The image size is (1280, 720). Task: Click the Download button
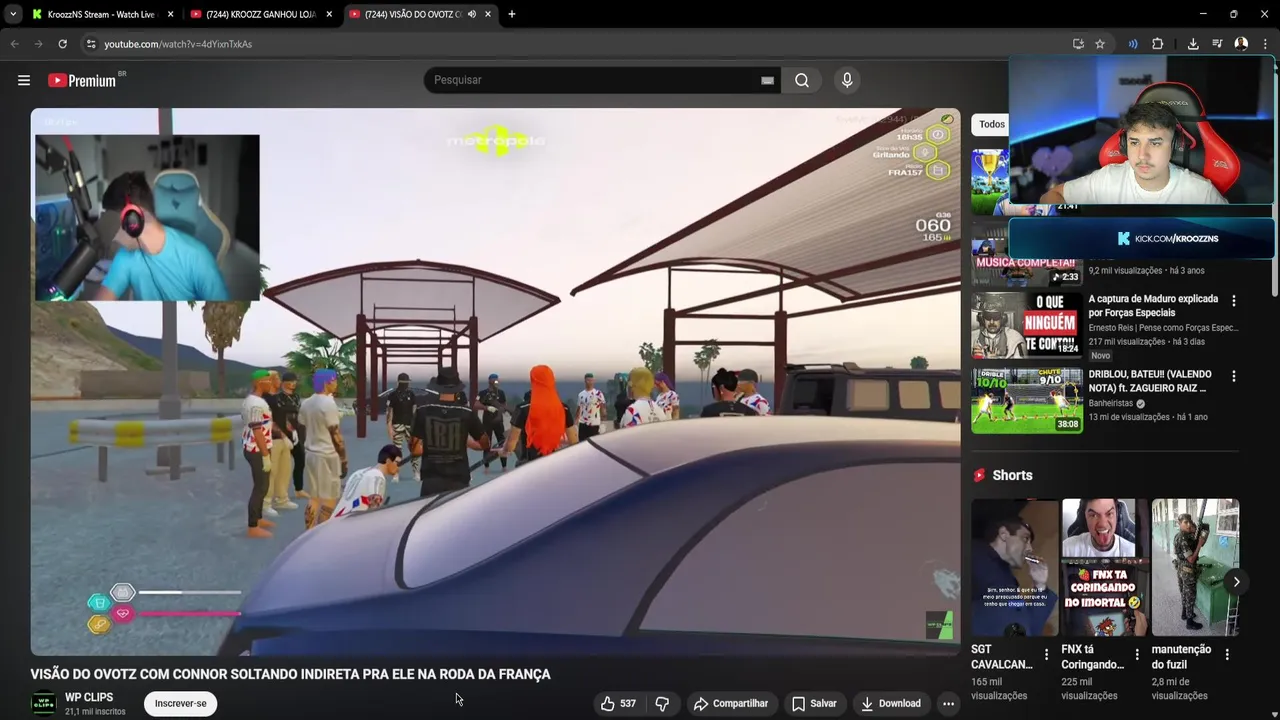tap(891, 703)
